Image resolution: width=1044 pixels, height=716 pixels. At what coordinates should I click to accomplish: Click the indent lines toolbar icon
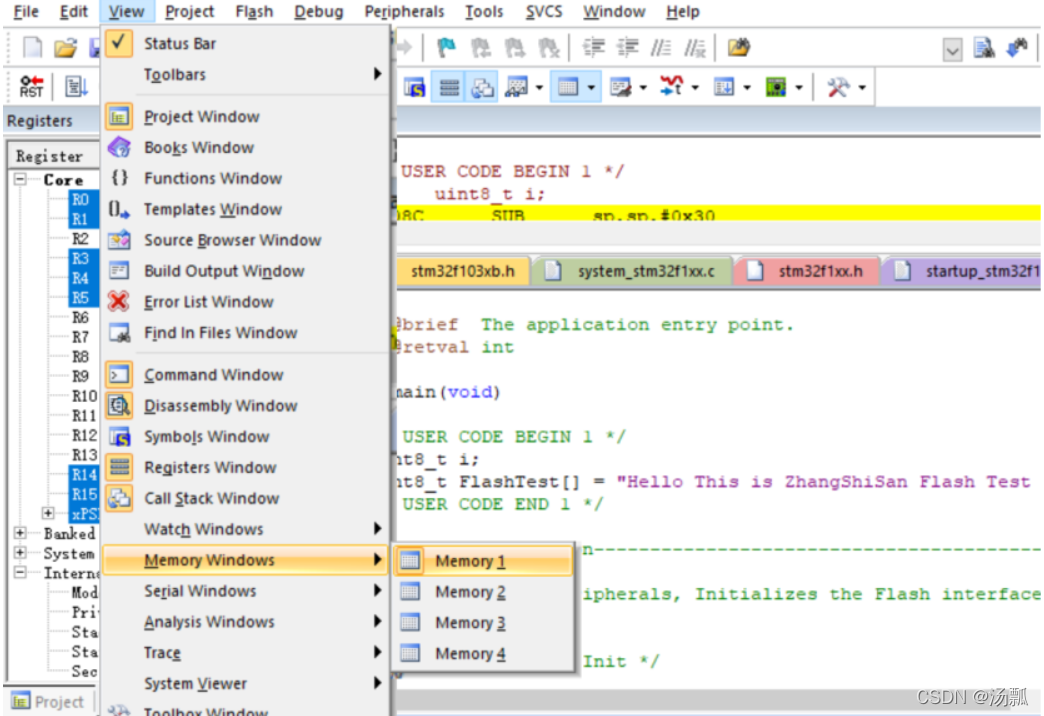[x=593, y=47]
